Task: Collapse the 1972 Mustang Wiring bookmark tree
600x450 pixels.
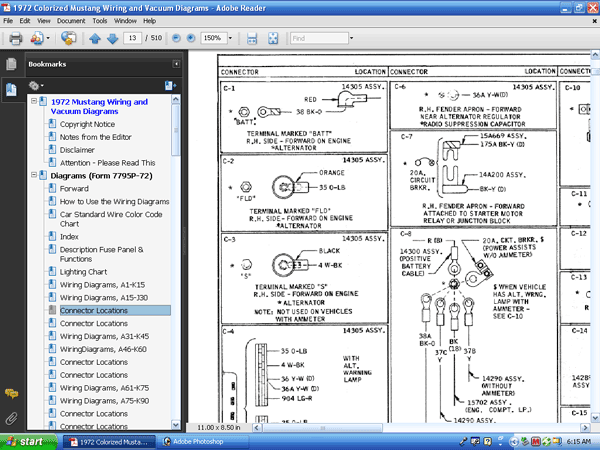Action: click(x=34, y=101)
